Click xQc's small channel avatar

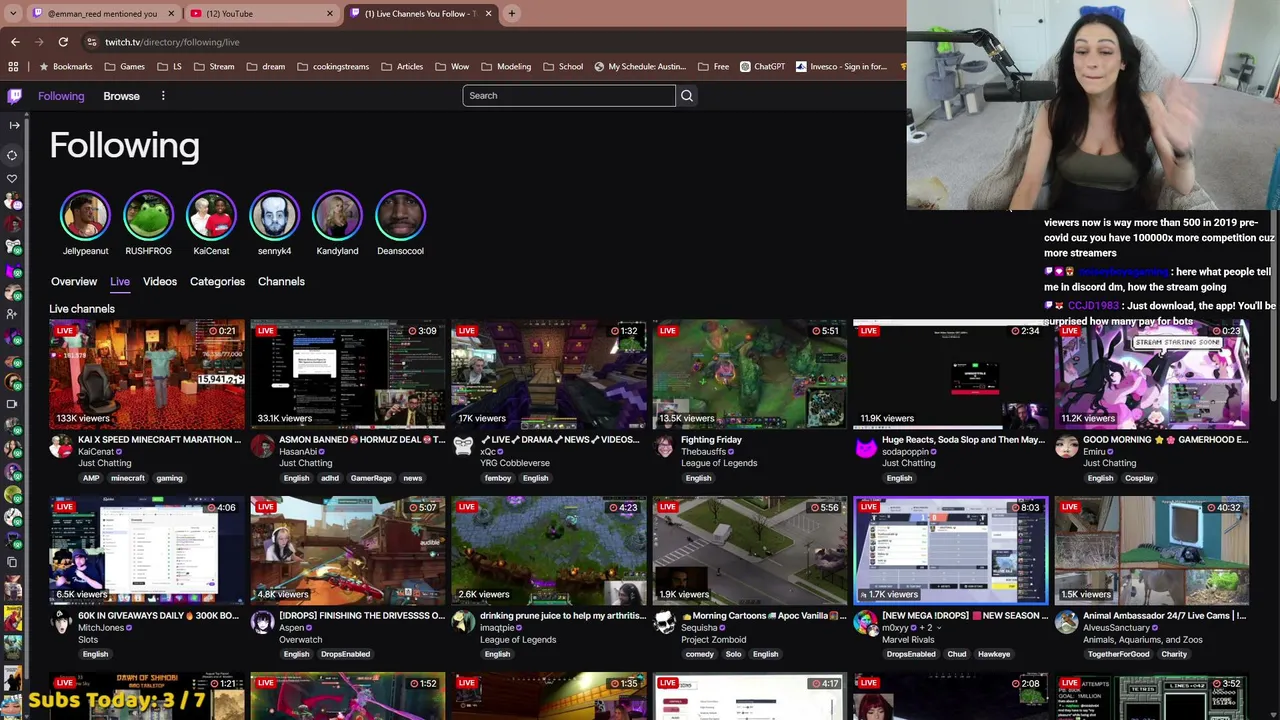(463, 446)
